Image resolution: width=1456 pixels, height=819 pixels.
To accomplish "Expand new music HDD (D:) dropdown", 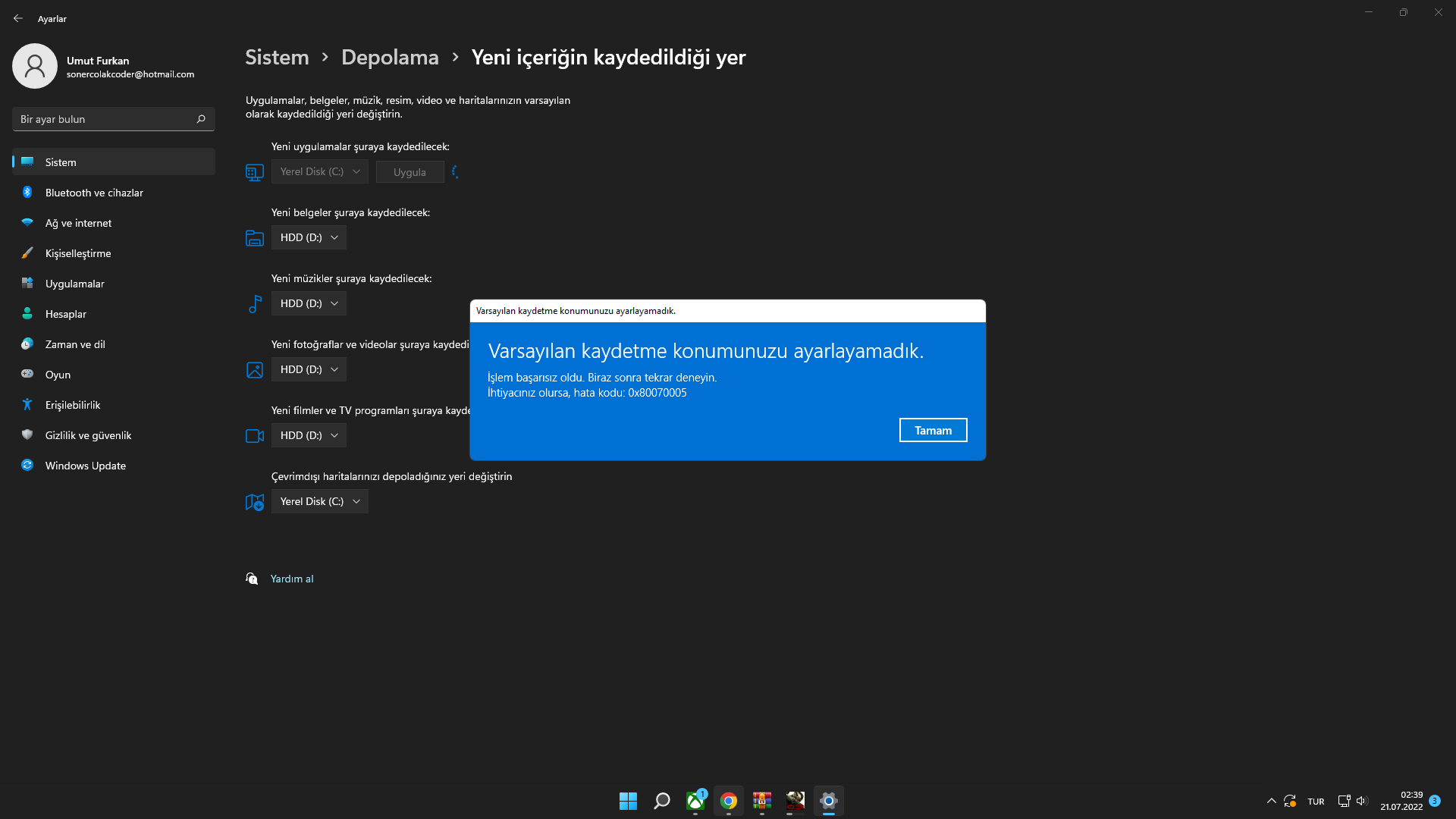I will 309,303.
